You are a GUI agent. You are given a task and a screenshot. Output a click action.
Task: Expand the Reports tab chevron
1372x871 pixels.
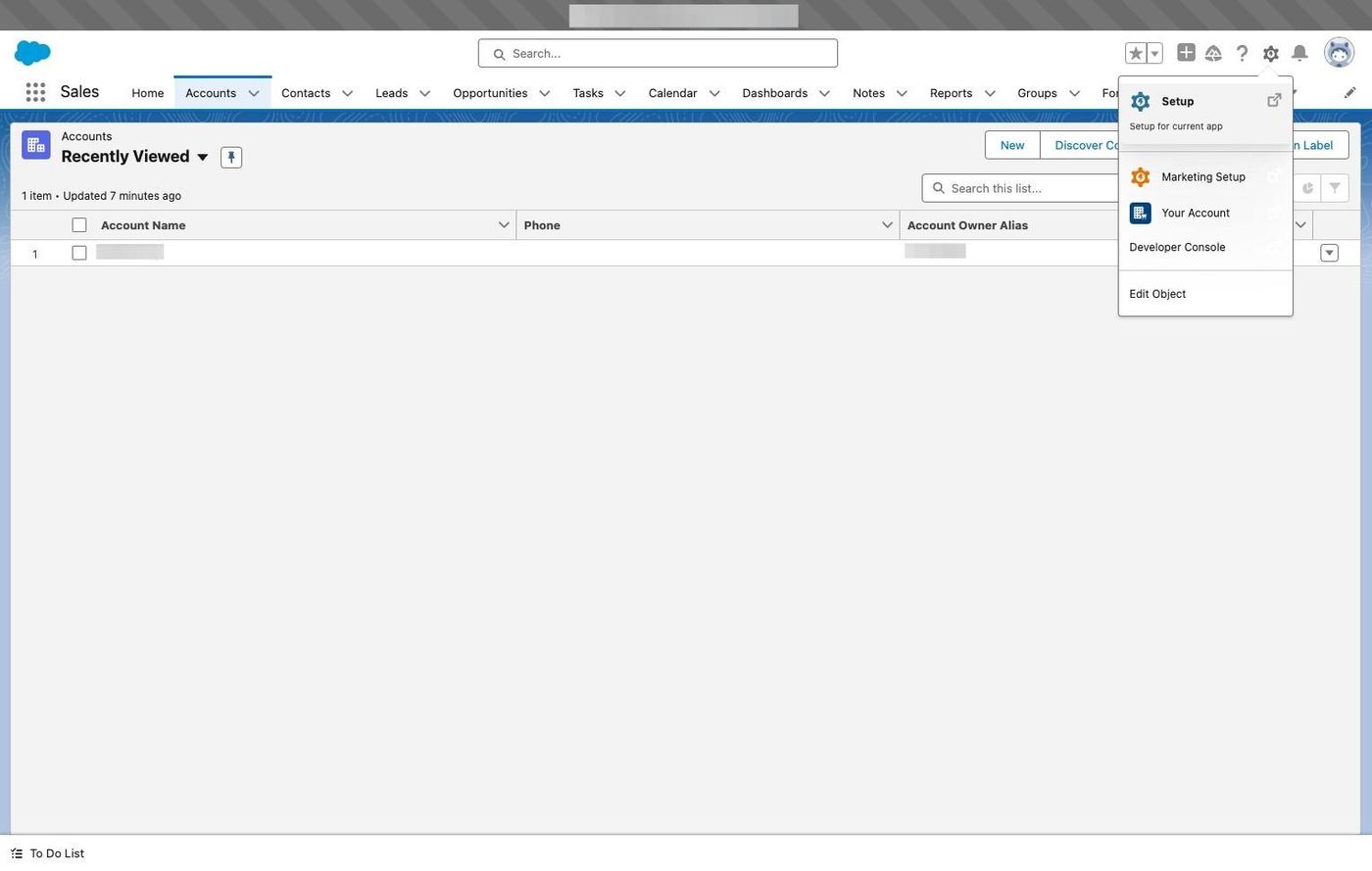(x=989, y=93)
